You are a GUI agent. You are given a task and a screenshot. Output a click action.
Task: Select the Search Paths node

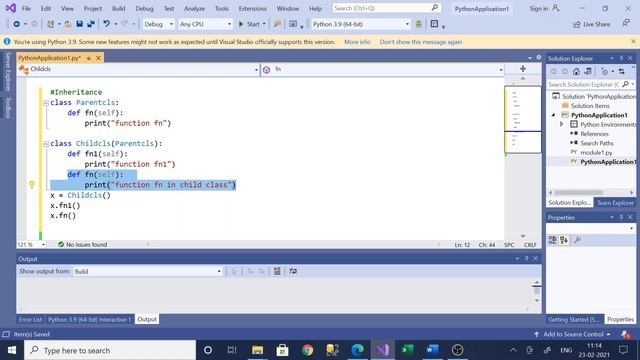597,143
